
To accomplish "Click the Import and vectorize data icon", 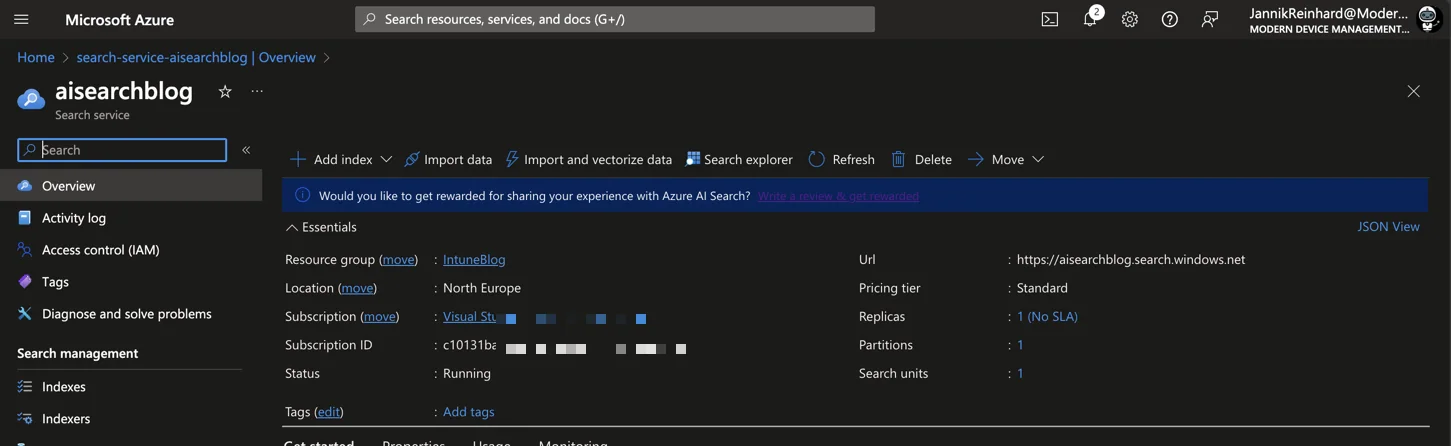I will pos(511,159).
